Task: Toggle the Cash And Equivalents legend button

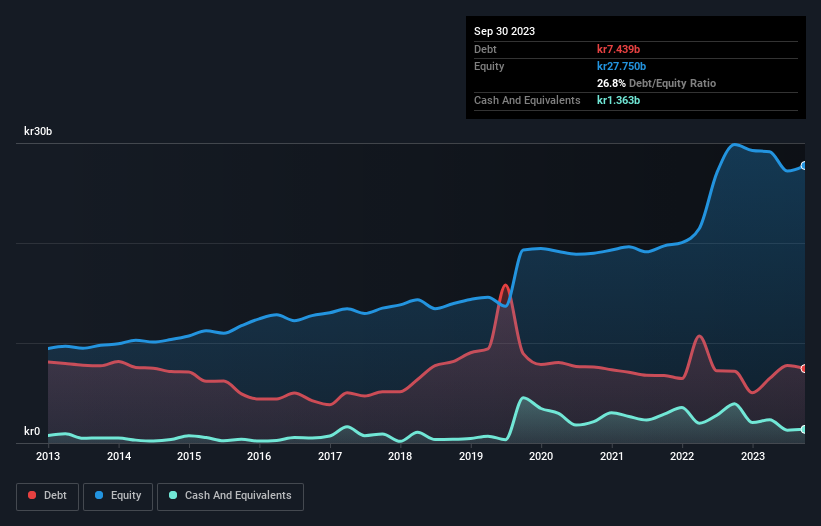Action: pyautogui.click(x=230, y=496)
